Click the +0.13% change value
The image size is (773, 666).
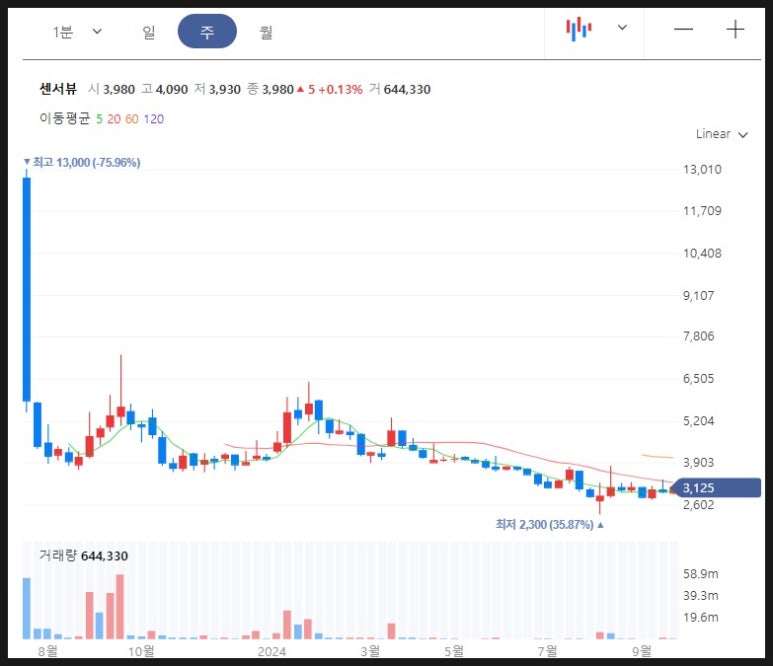tap(340, 89)
